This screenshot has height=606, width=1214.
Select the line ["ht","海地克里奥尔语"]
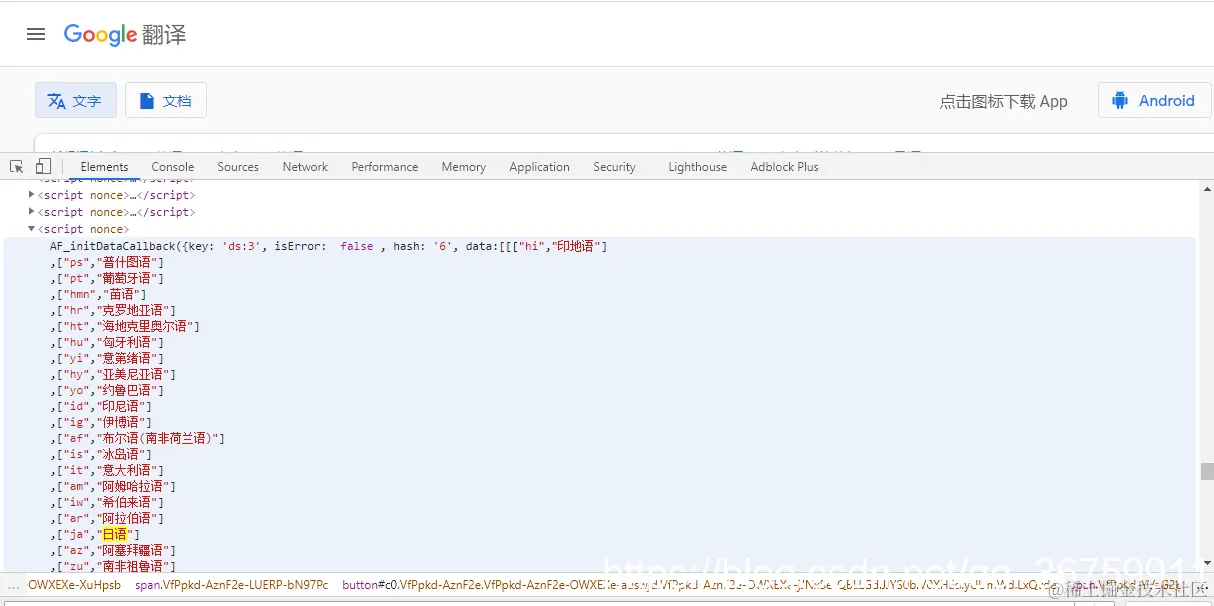(x=125, y=326)
